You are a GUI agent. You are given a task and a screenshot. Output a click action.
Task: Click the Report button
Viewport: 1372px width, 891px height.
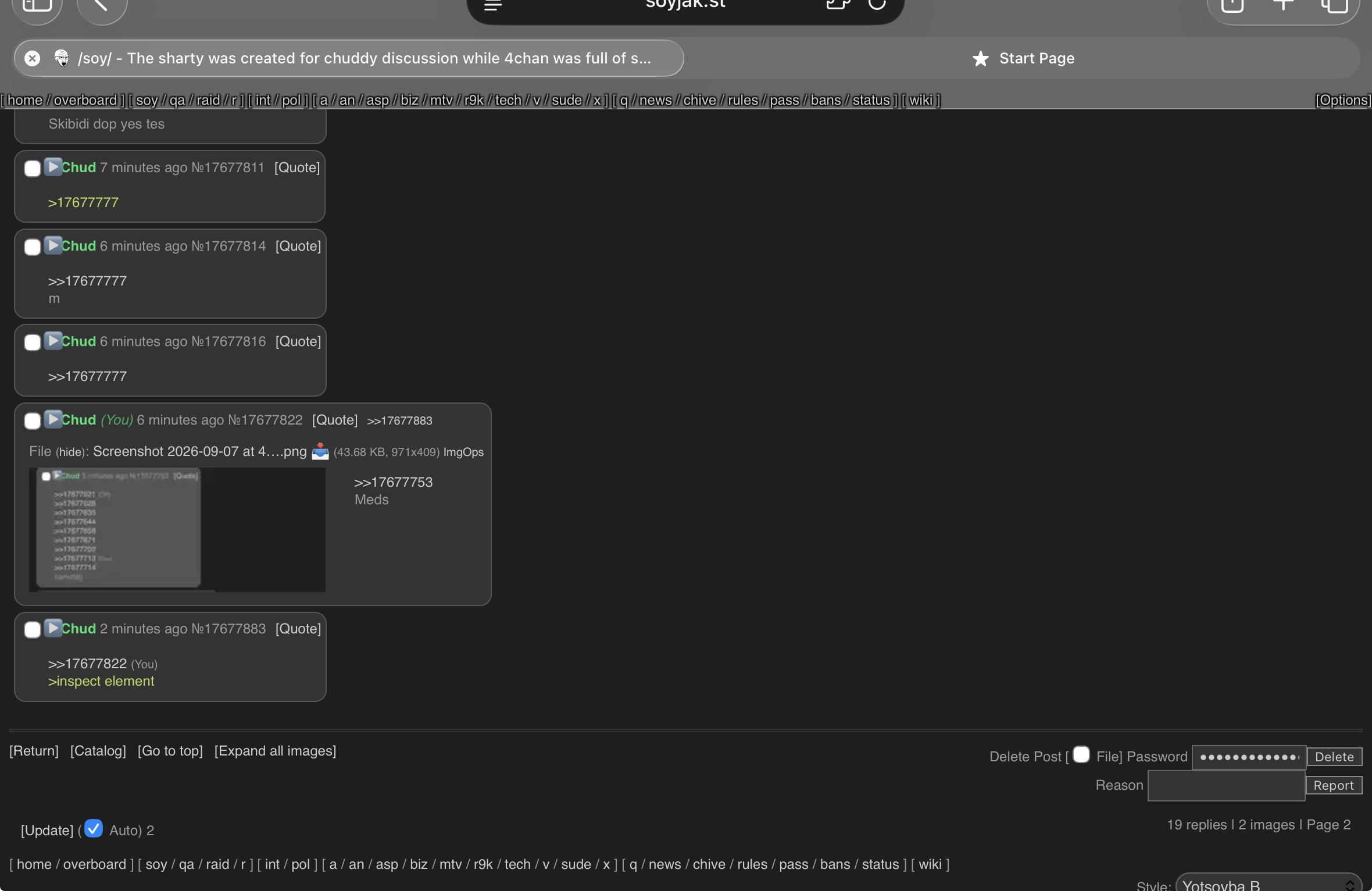coord(1334,785)
